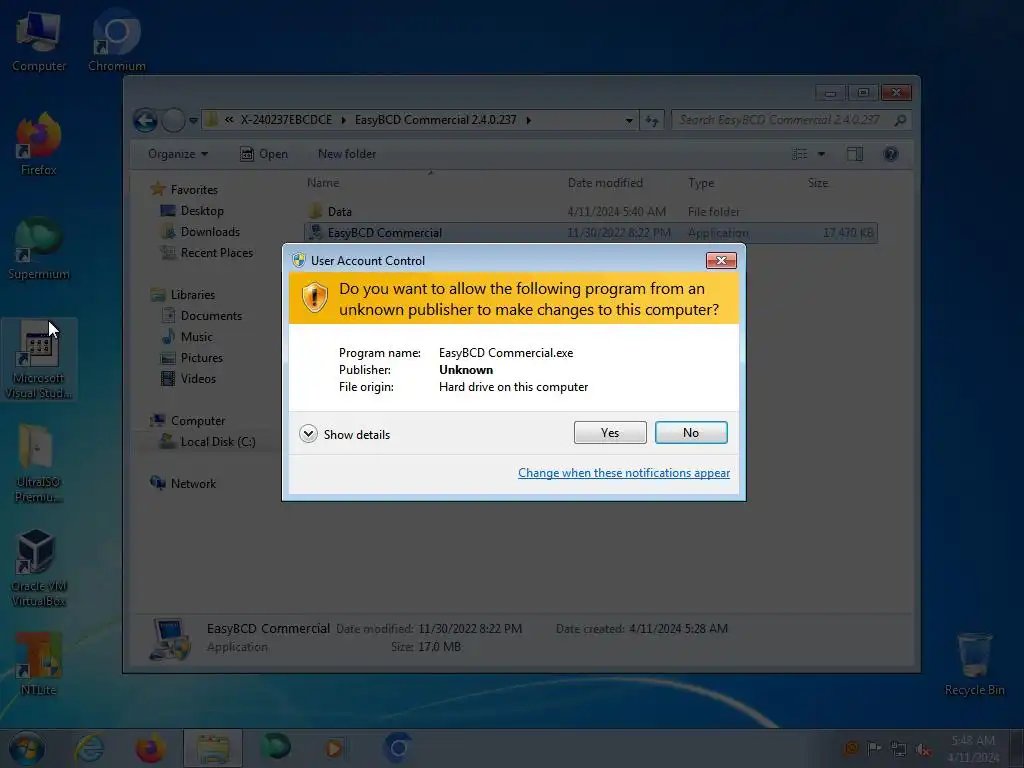Sort by Date modified column header

tap(605, 183)
